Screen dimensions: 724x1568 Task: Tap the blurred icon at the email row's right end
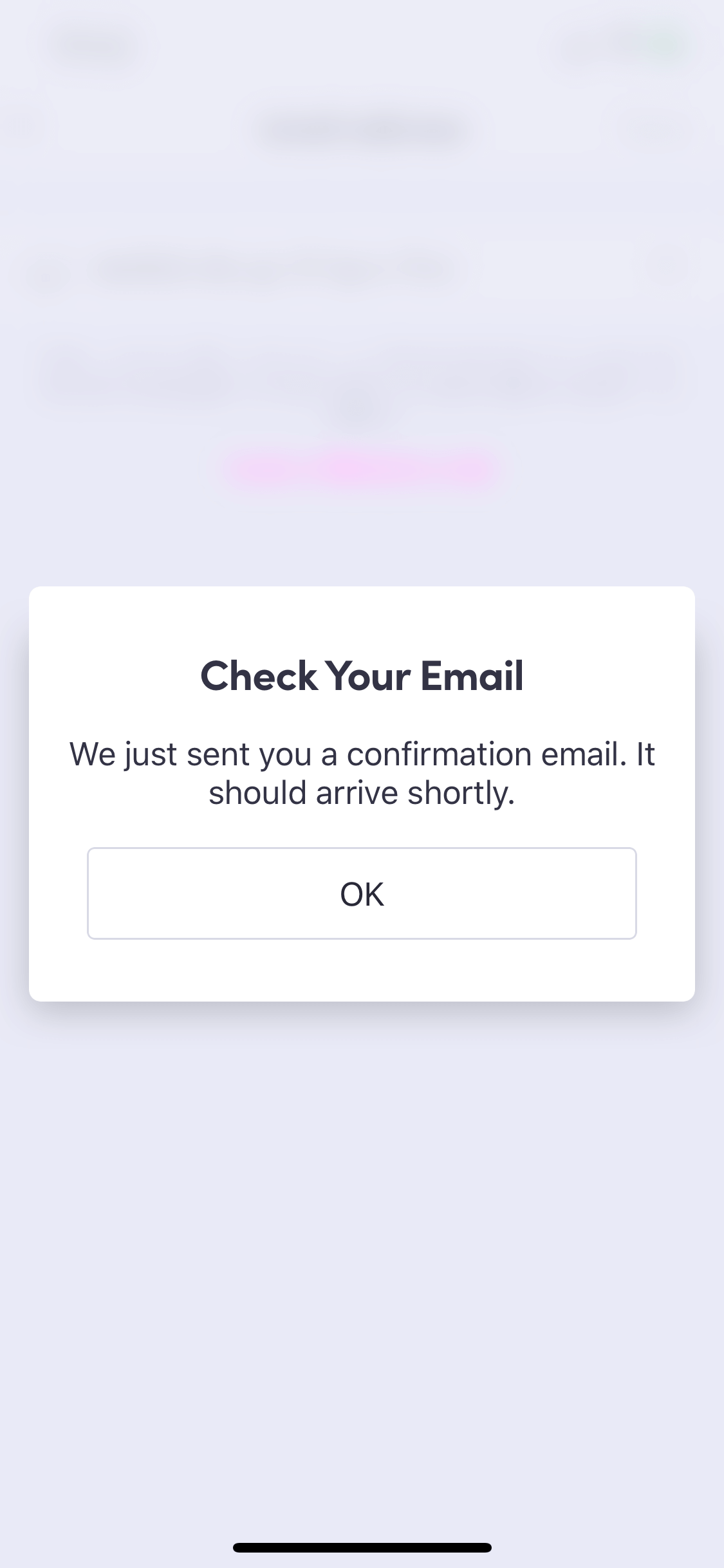pos(667,266)
